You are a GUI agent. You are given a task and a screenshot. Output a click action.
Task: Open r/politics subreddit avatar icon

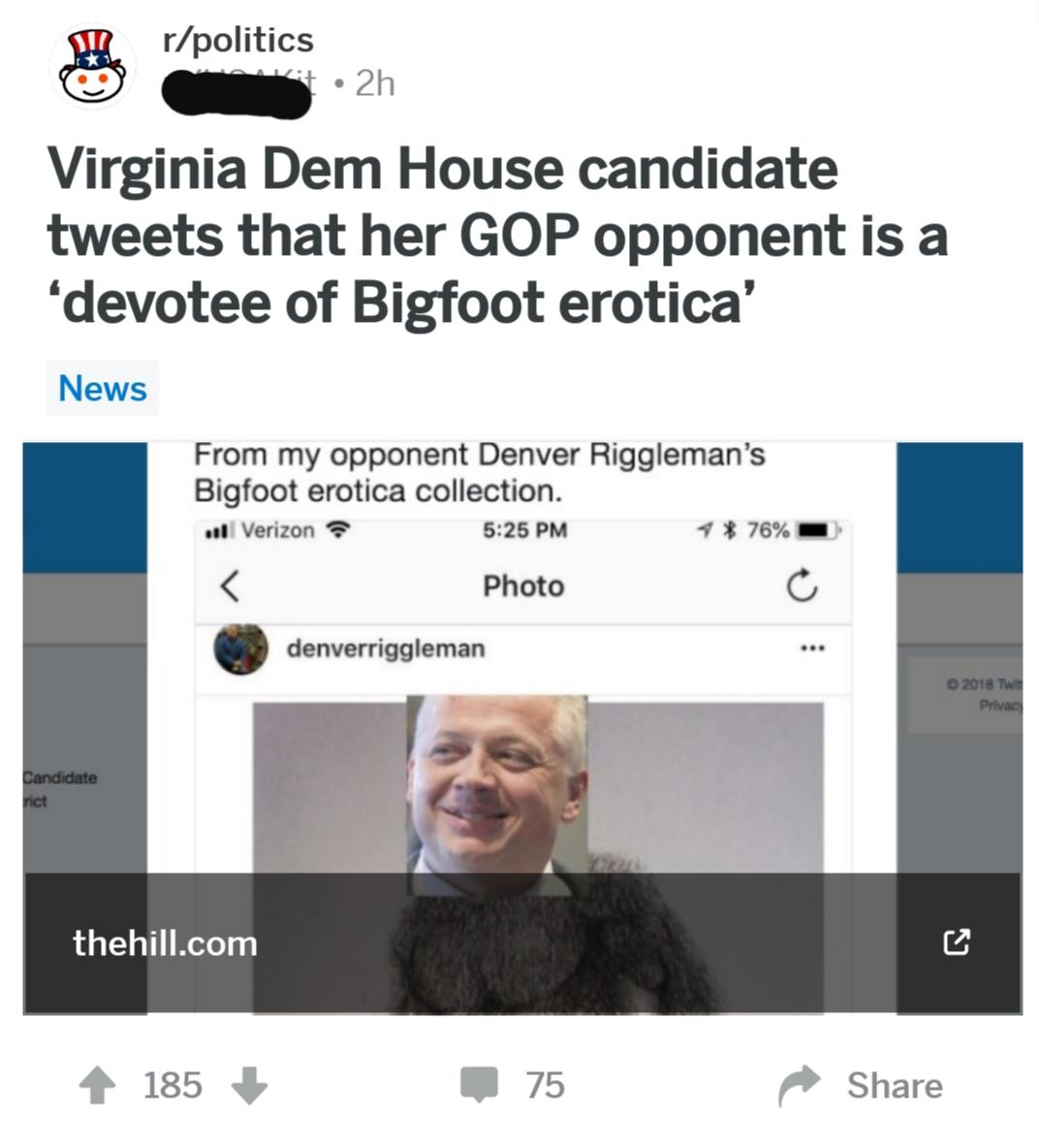(x=92, y=66)
